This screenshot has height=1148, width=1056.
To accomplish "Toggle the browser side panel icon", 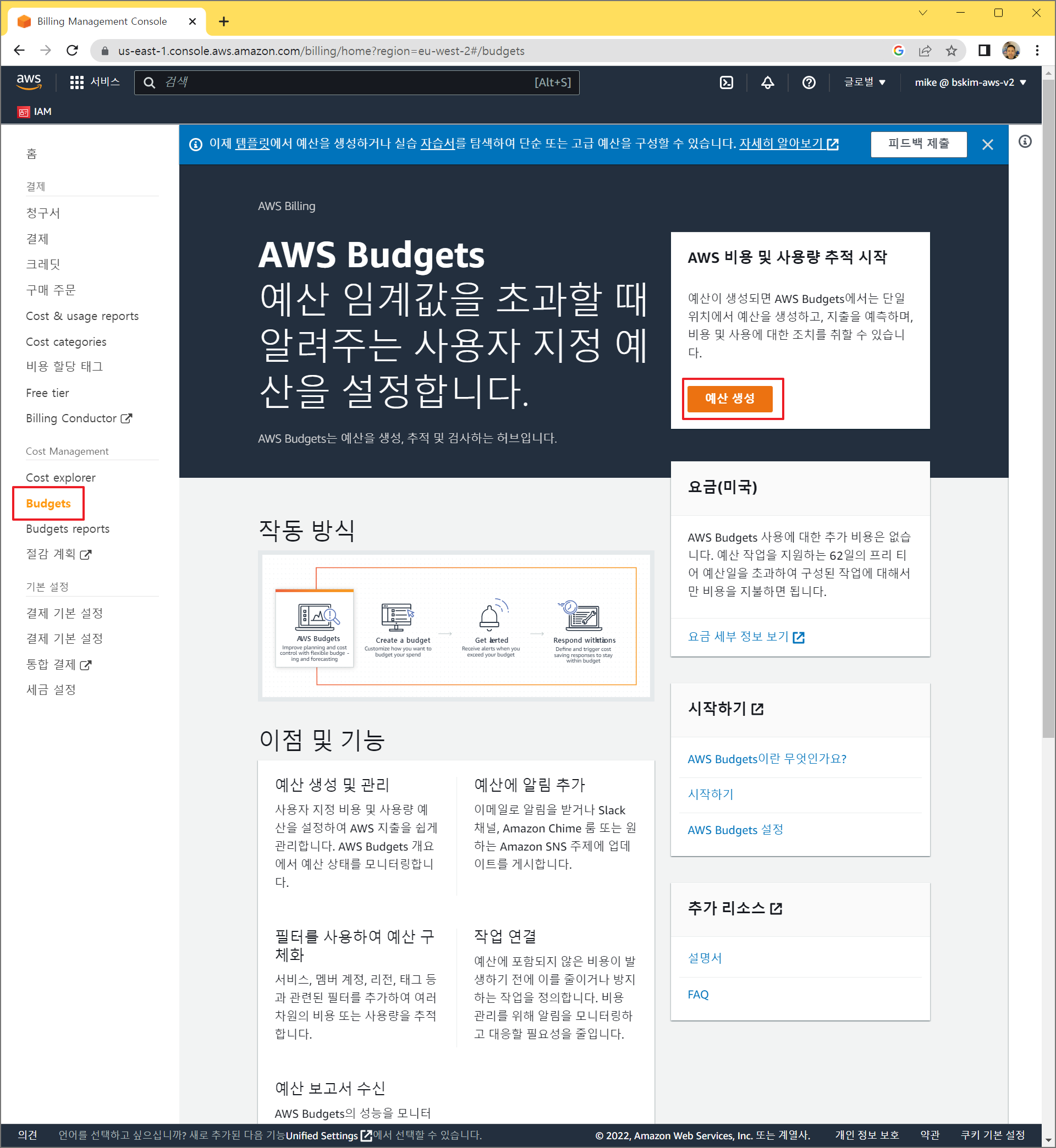I will [x=983, y=51].
